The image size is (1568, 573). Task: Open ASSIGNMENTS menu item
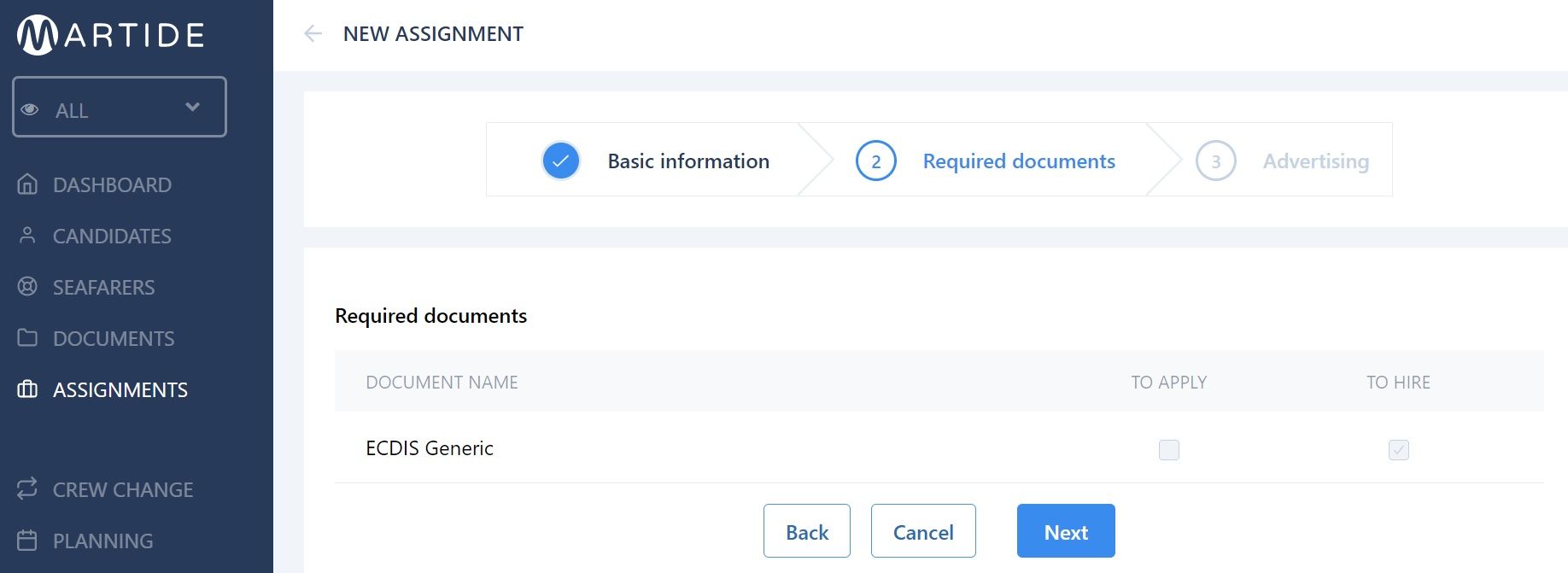[120, 389]
